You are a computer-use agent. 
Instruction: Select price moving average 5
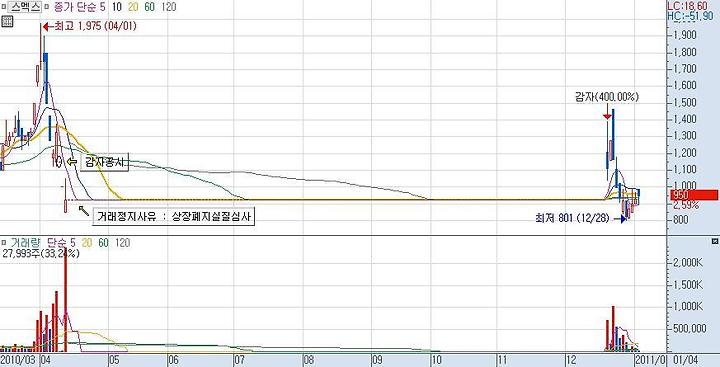point(103,7)
